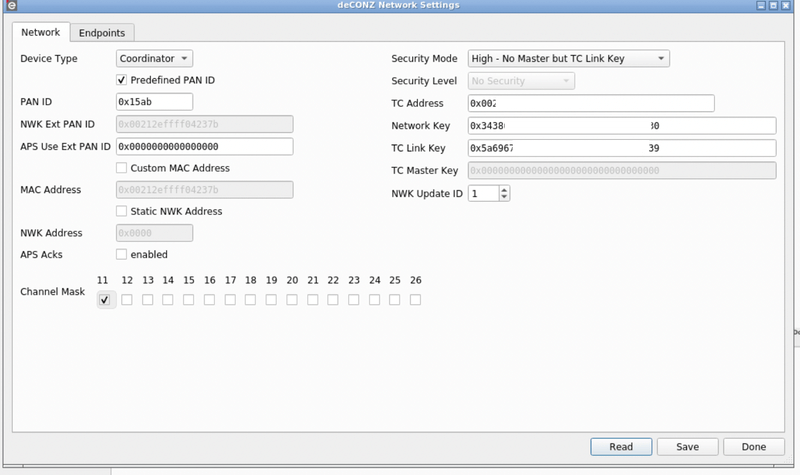800x475 pixels.
Task: Enable the Custom MAC Address checkbox
Action: tap(121, 168)
